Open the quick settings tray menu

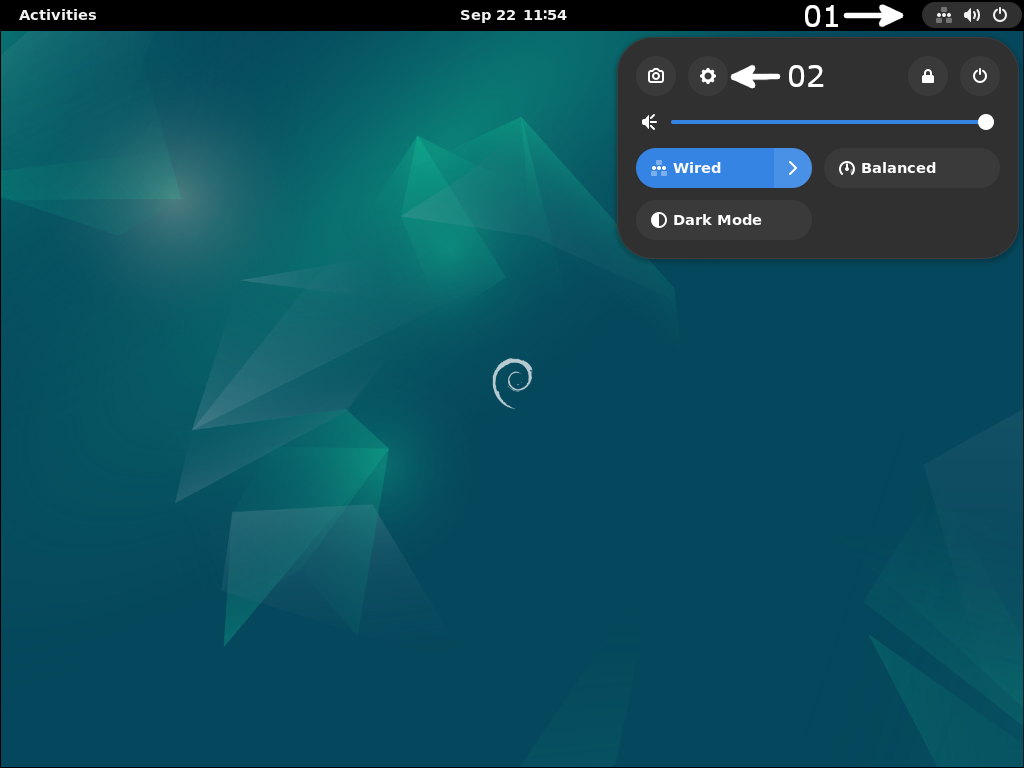971,15
